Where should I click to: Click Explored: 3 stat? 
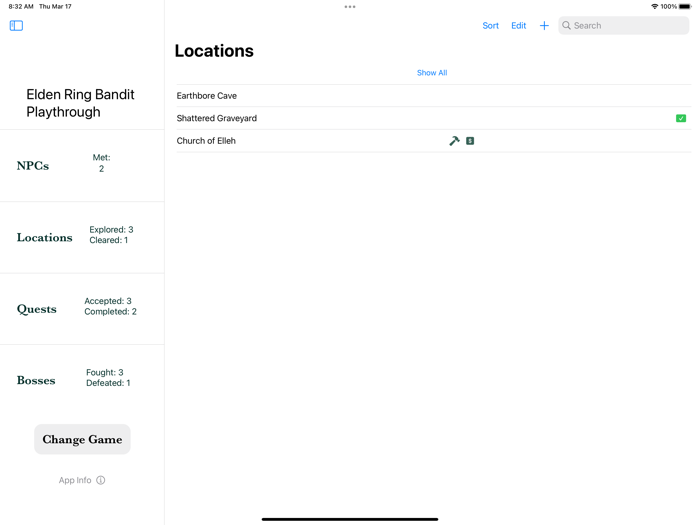[111, 229]
